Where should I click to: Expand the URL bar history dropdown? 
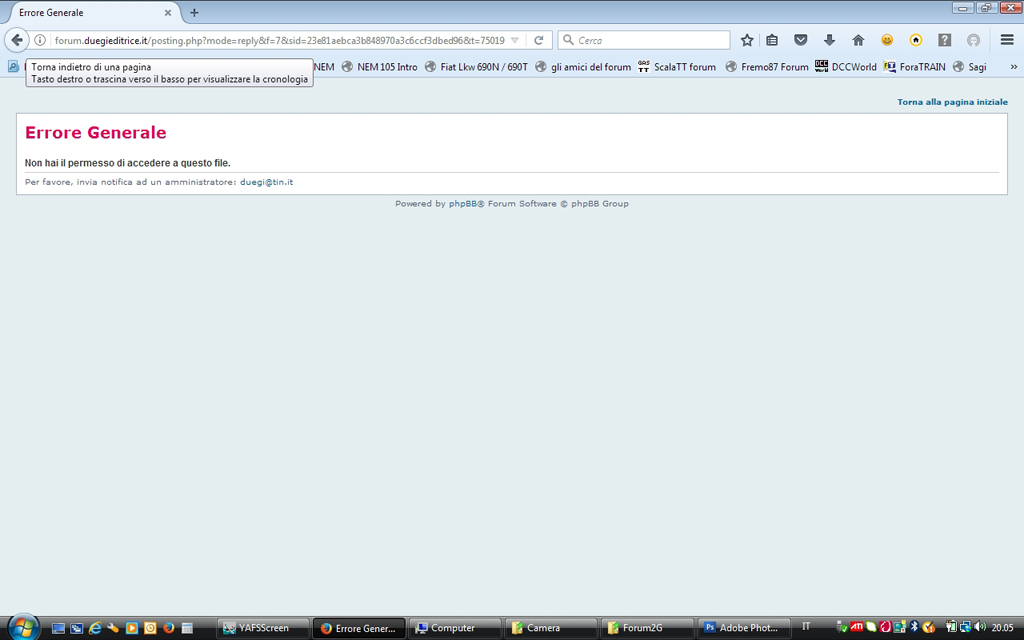click(x=515, y=40)
